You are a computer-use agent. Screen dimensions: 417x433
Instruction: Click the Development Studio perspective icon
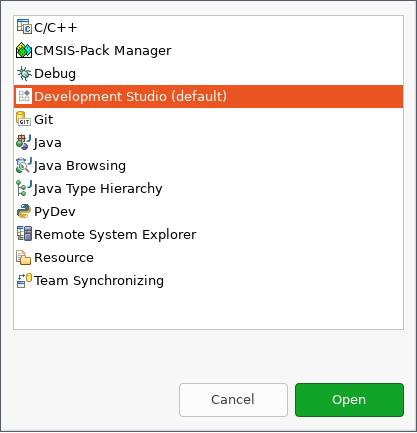(x=24, y=96)
